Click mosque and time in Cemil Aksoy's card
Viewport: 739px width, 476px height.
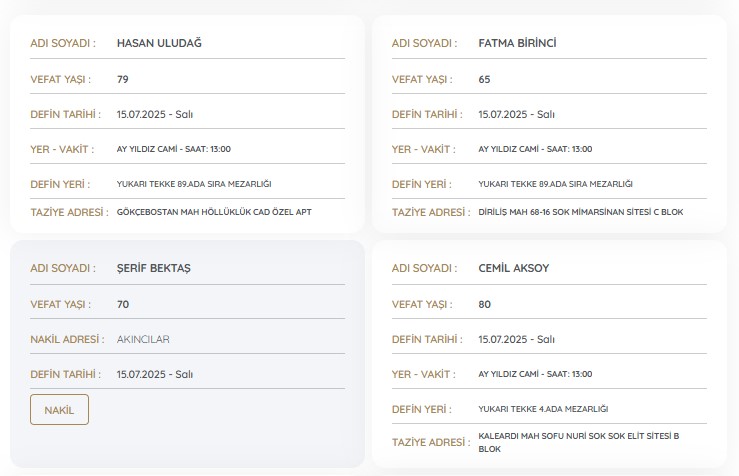535,374
